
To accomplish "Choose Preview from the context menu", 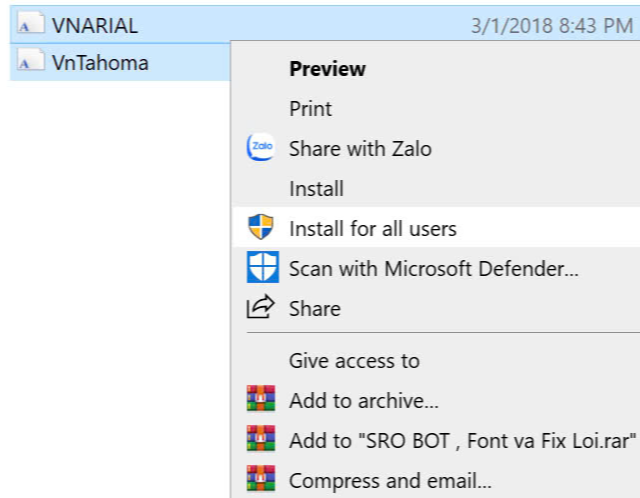I will pyautogui.click(x=435, y=69).
